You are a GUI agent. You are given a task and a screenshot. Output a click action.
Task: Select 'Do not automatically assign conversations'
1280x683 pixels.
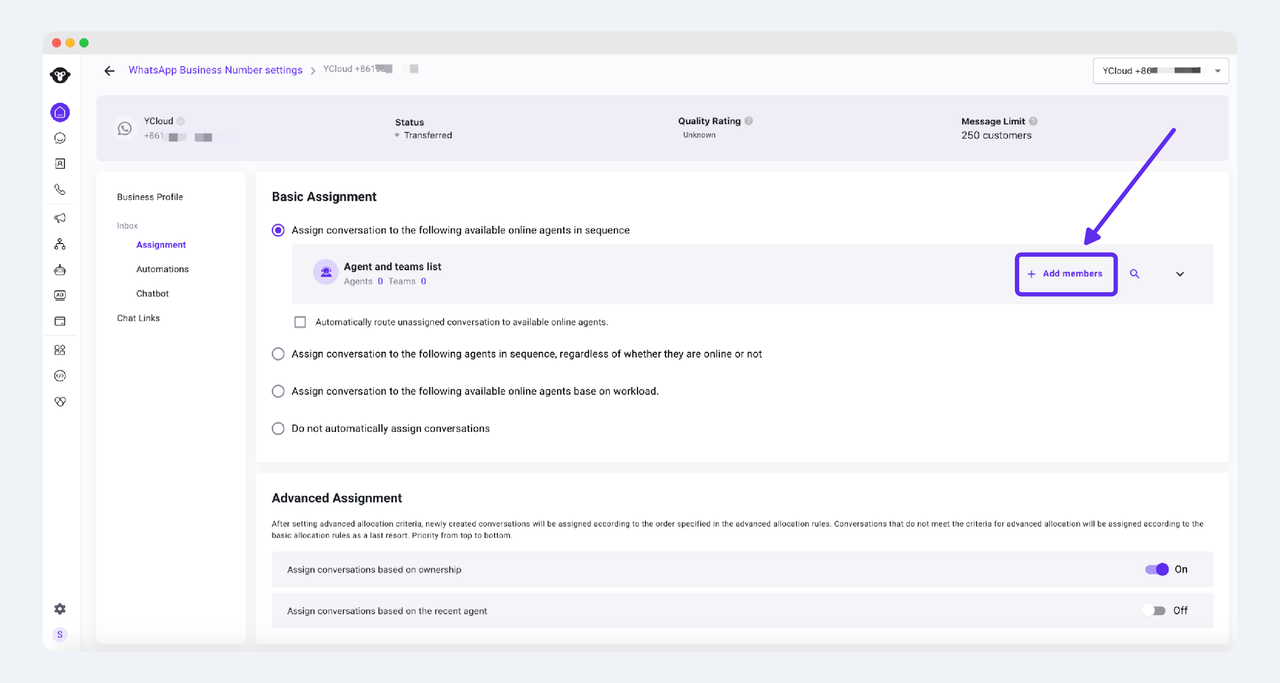(x=278, y=428)
